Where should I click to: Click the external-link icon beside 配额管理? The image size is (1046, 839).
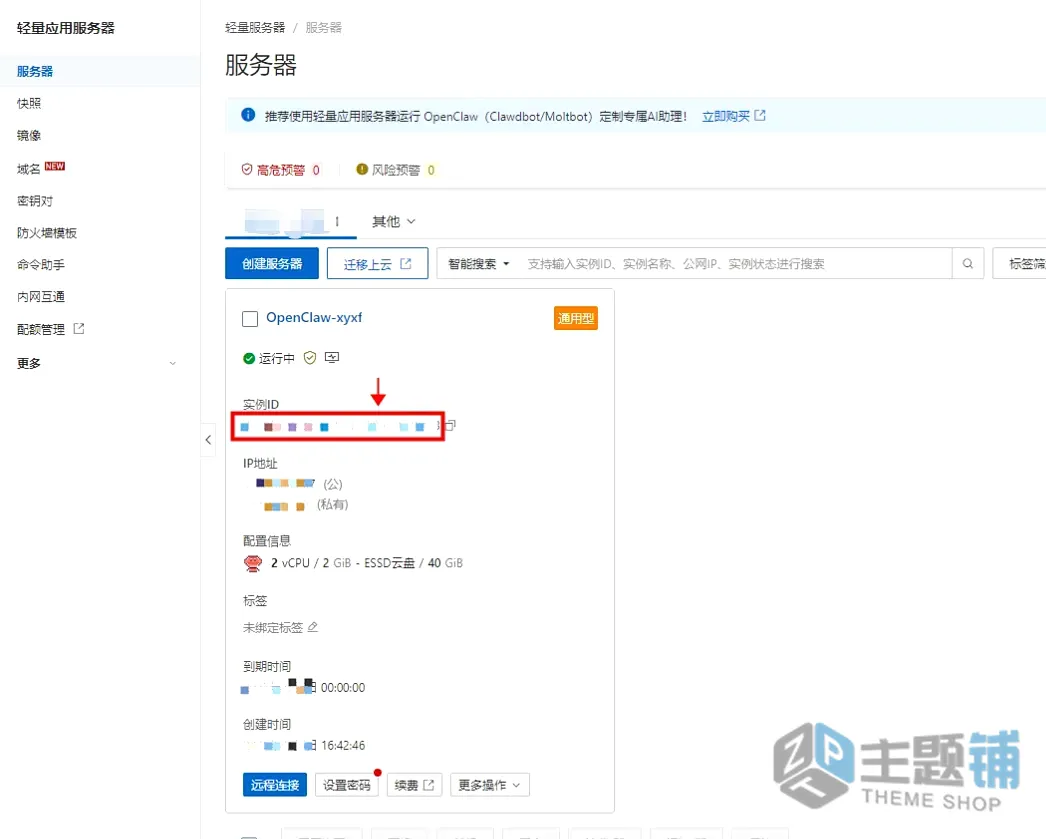(x=79, y=328)
